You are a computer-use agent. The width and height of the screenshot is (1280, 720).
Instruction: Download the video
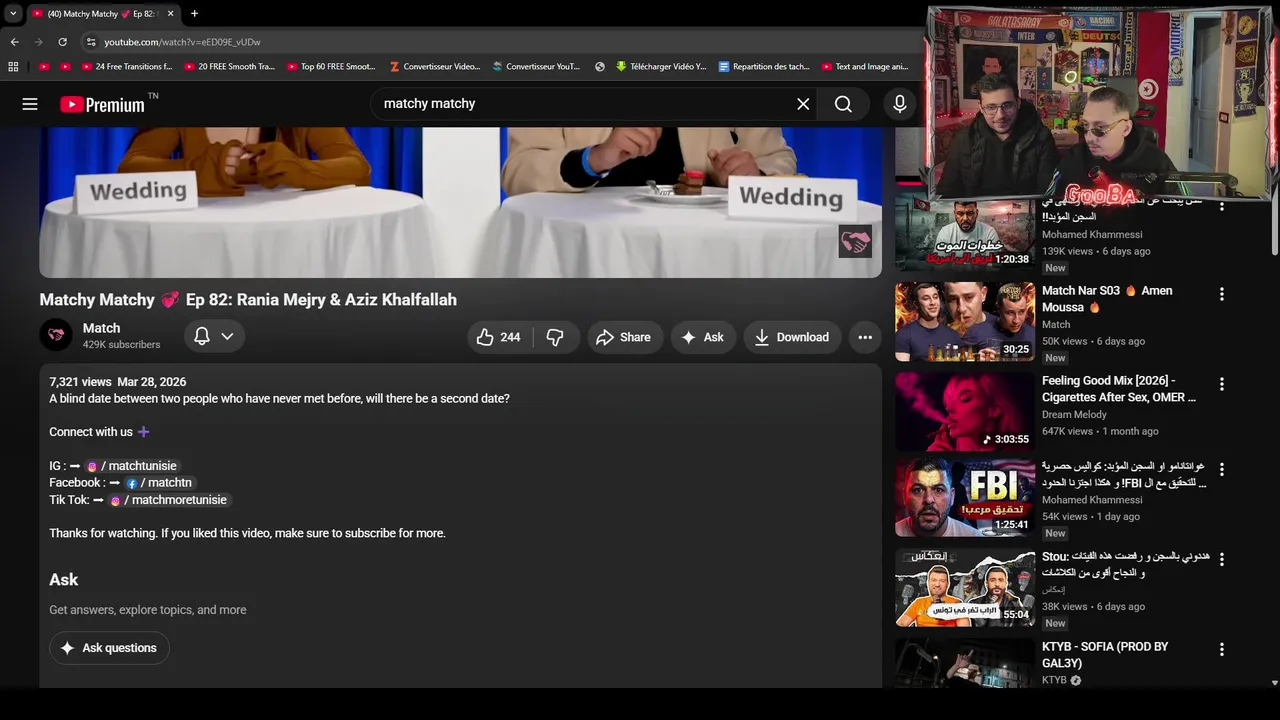coord(792,337)
